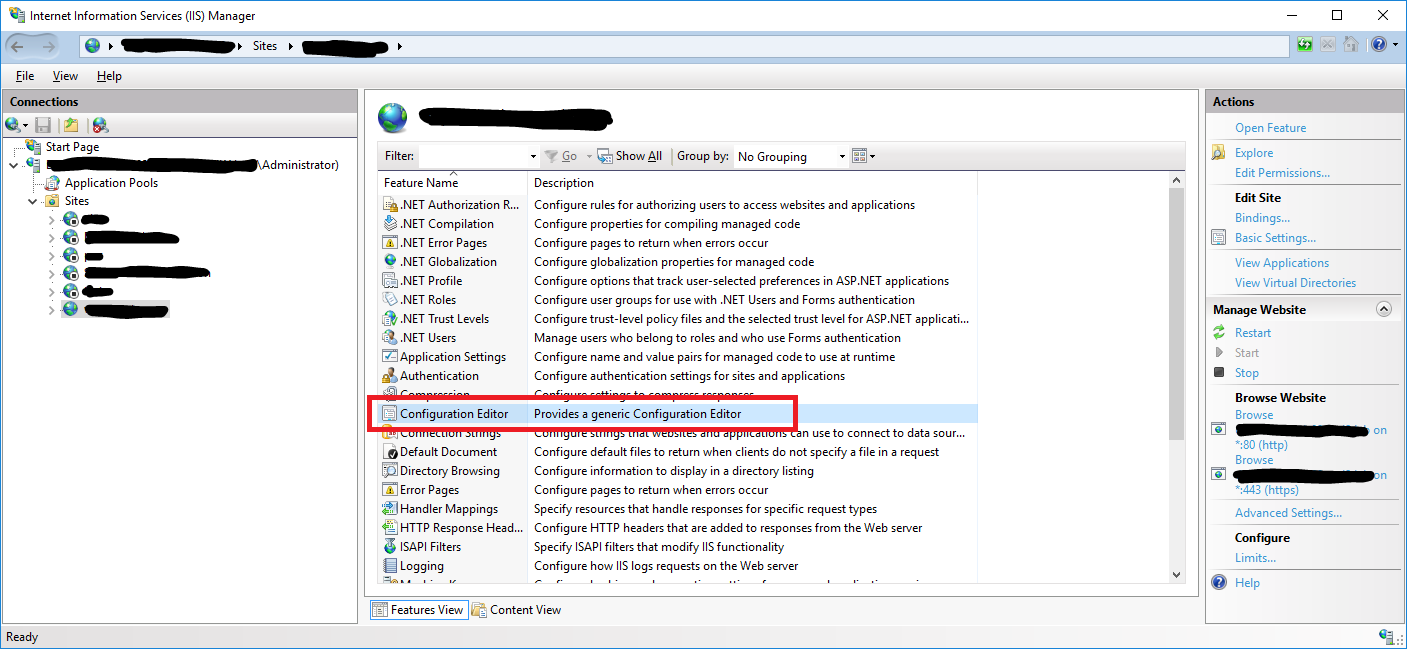
Task: Open the Handler Mappings feature icon
Action: [x=390, y=509]
